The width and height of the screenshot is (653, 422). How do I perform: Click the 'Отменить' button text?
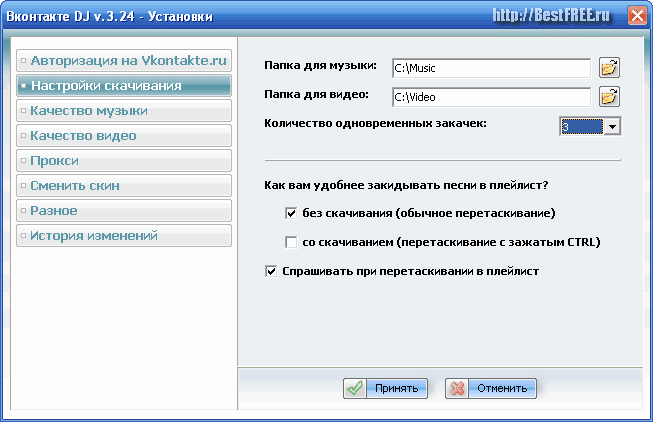[502, 388]
